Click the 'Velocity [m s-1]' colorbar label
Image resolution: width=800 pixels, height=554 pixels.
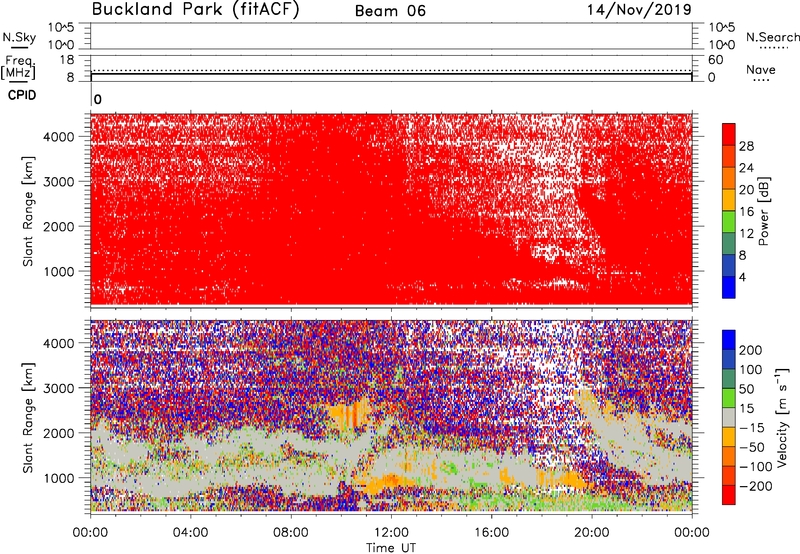pyautogui.click(x=781, y=417)
